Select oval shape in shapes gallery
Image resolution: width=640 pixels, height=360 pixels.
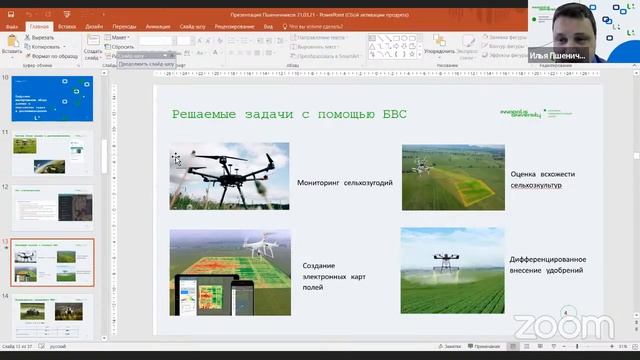pos(404,38)
